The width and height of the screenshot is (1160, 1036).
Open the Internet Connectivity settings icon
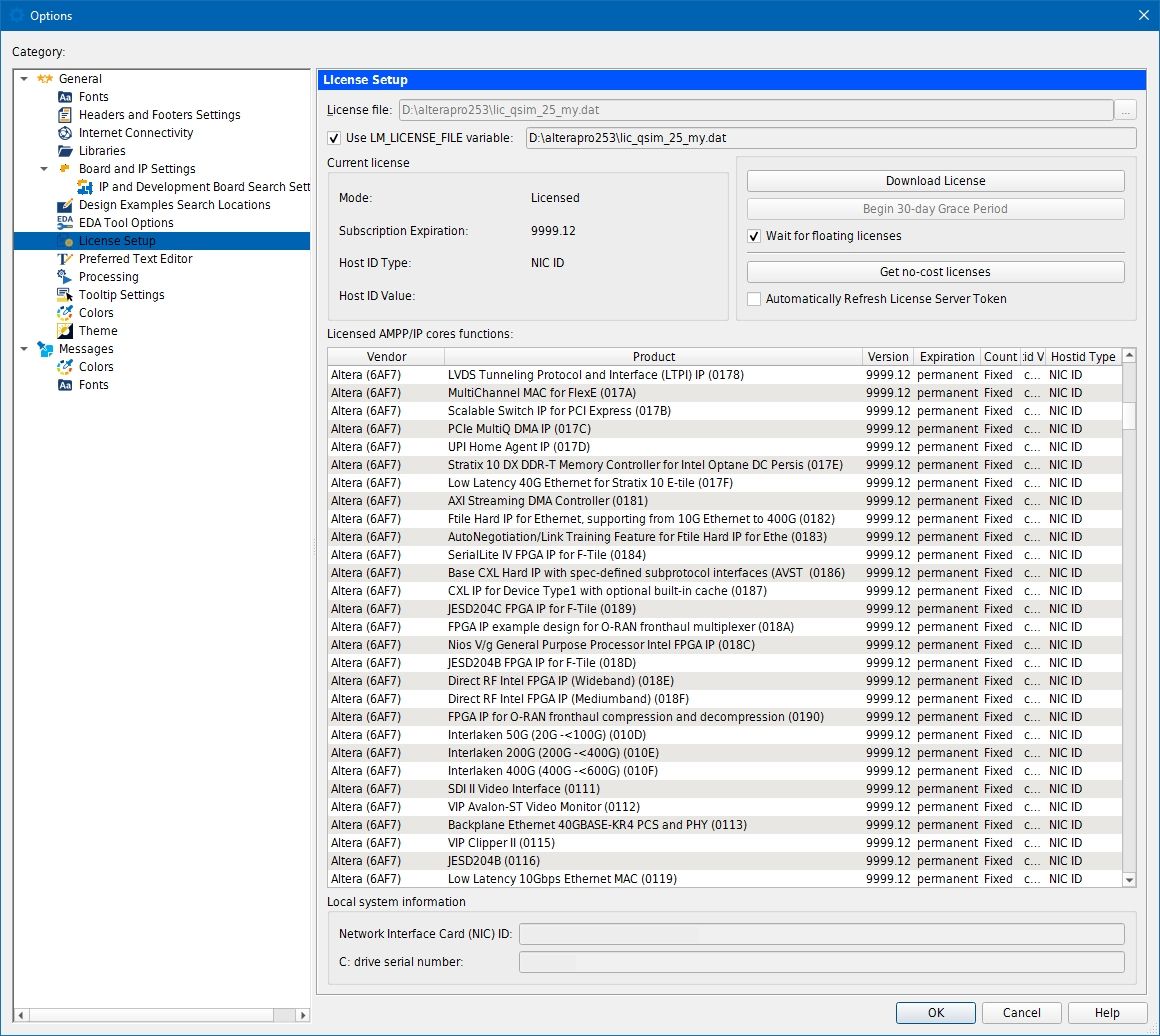pos(66,132)
